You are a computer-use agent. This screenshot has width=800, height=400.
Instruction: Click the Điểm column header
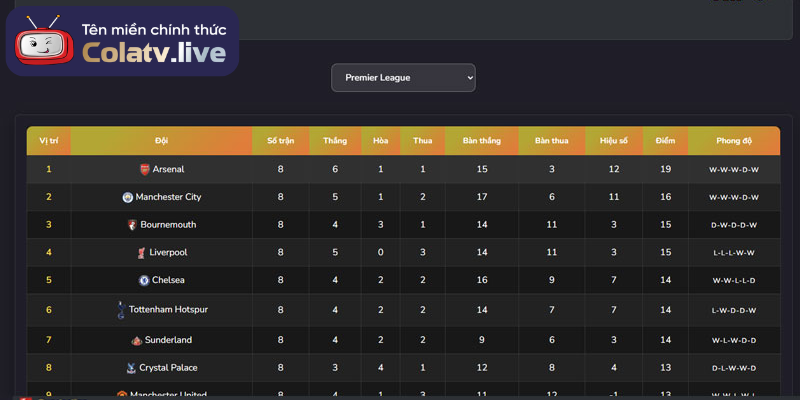(x=665, y=141)
